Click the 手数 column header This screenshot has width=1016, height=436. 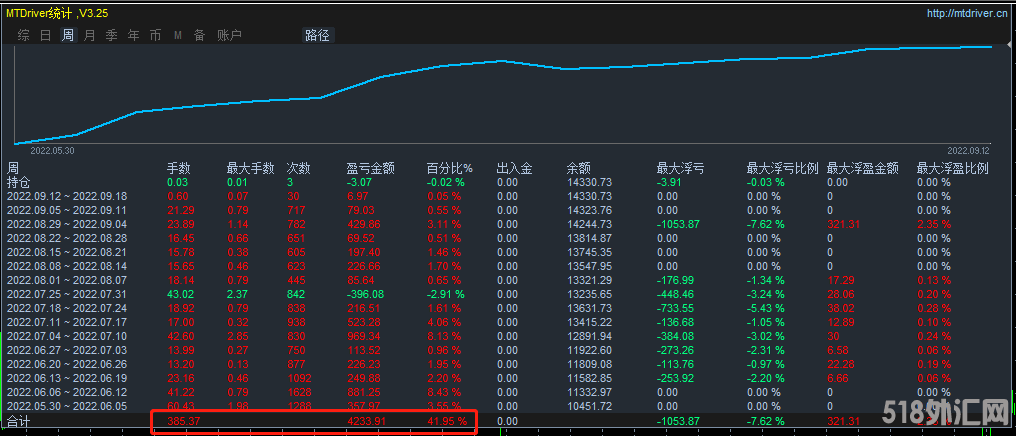179,168
